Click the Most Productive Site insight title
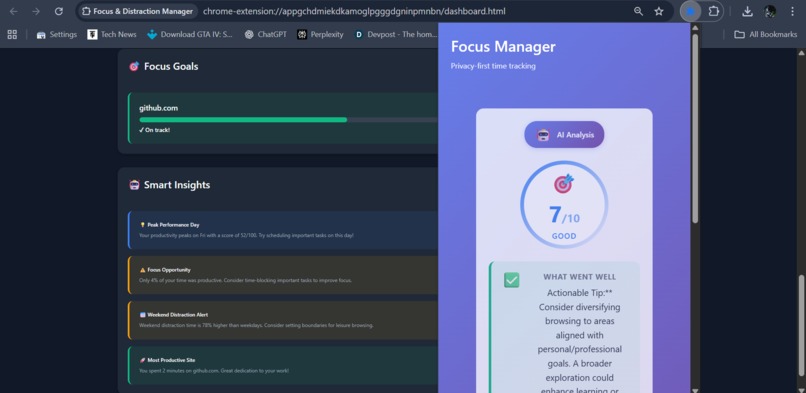806x393 pixels. (x=171, y=360)
